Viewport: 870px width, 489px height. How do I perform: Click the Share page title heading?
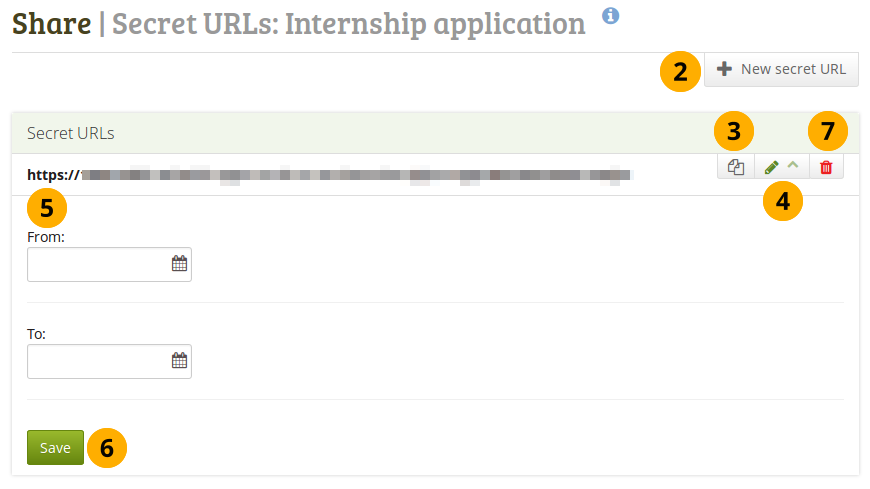tap(51, 24)
